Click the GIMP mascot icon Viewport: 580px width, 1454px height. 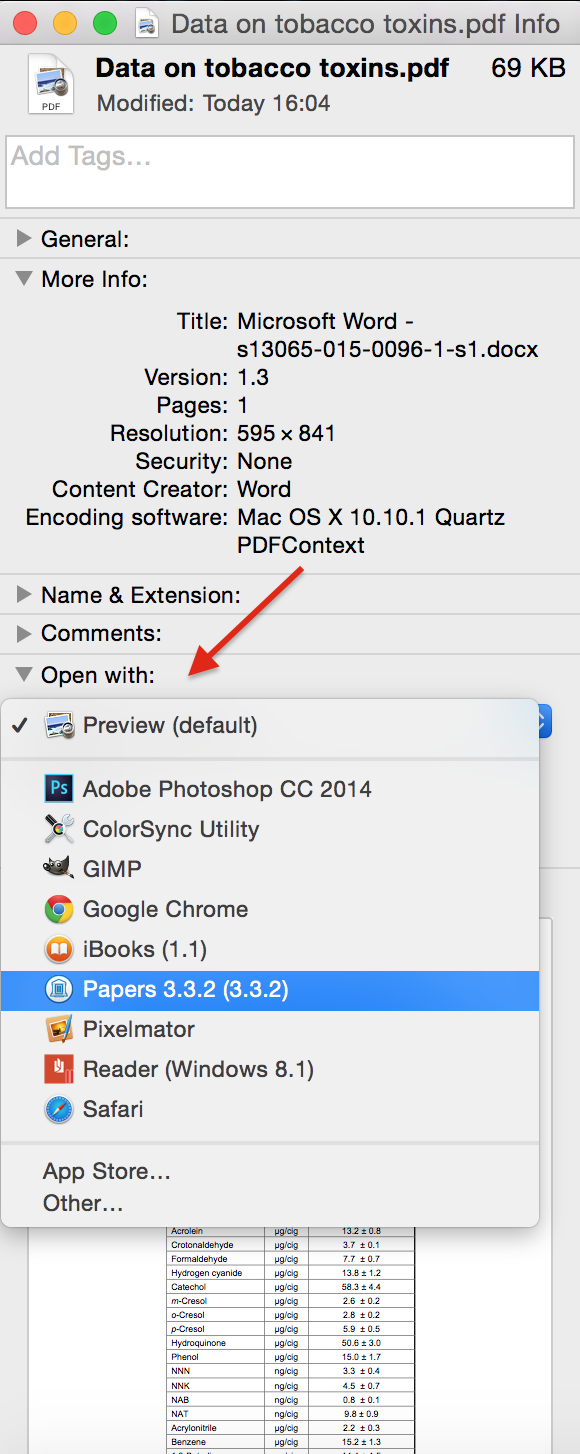[59, 869]
